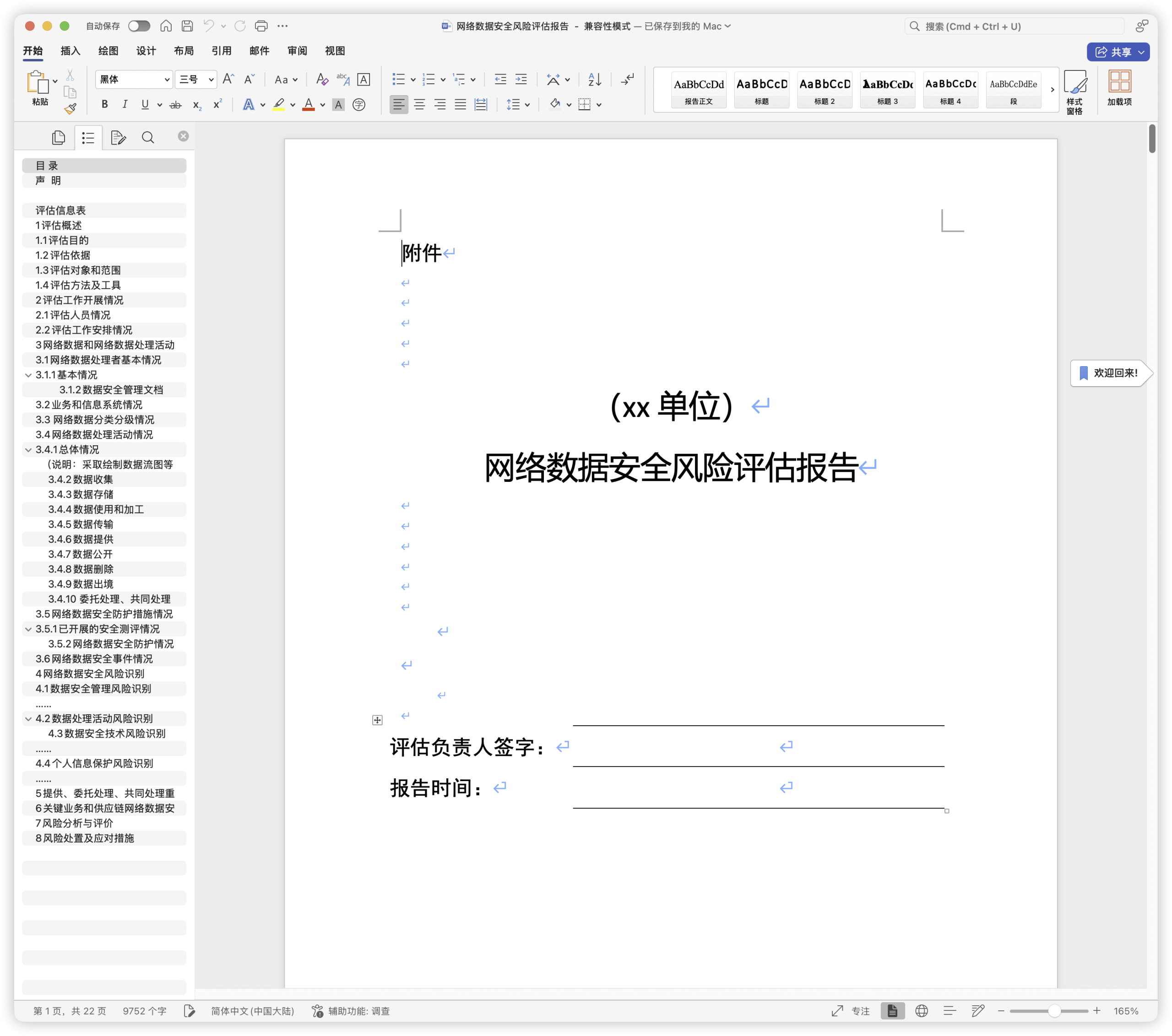The height and width of the screenshot is (1036, 1172).
Task: Toggle Strikethrough formatting
Action: point(176,104)
